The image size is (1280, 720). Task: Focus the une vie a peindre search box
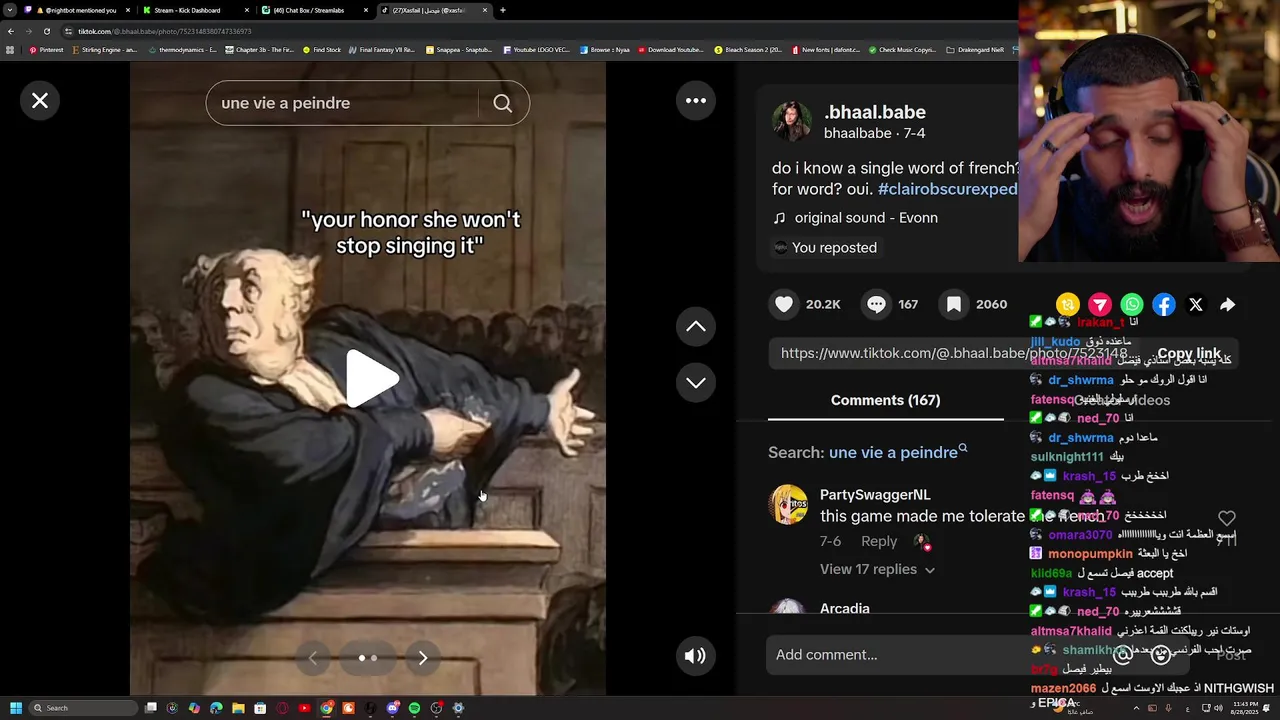click(345, 103)
